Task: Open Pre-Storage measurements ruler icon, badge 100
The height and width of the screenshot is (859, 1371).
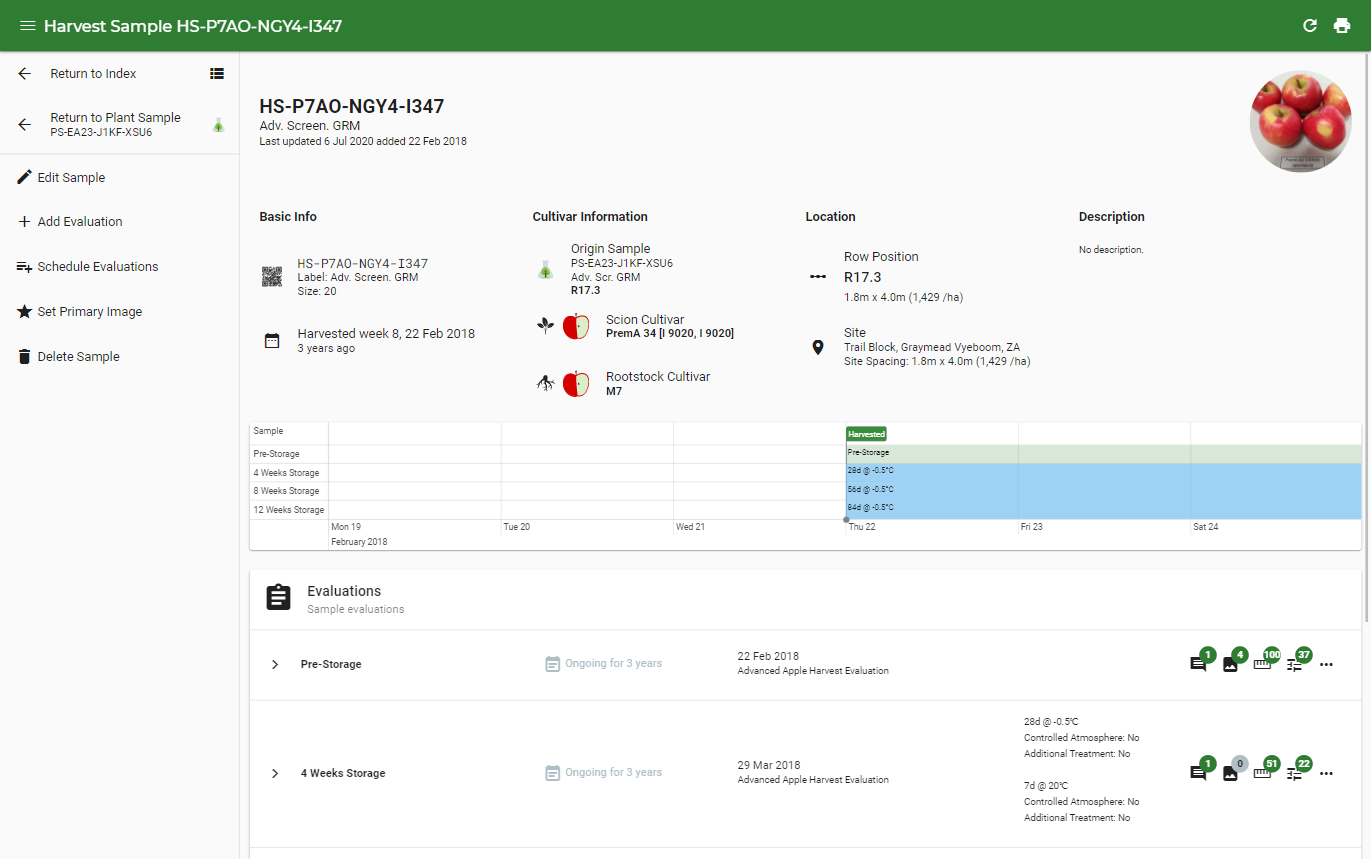Action: [1262, 664]
